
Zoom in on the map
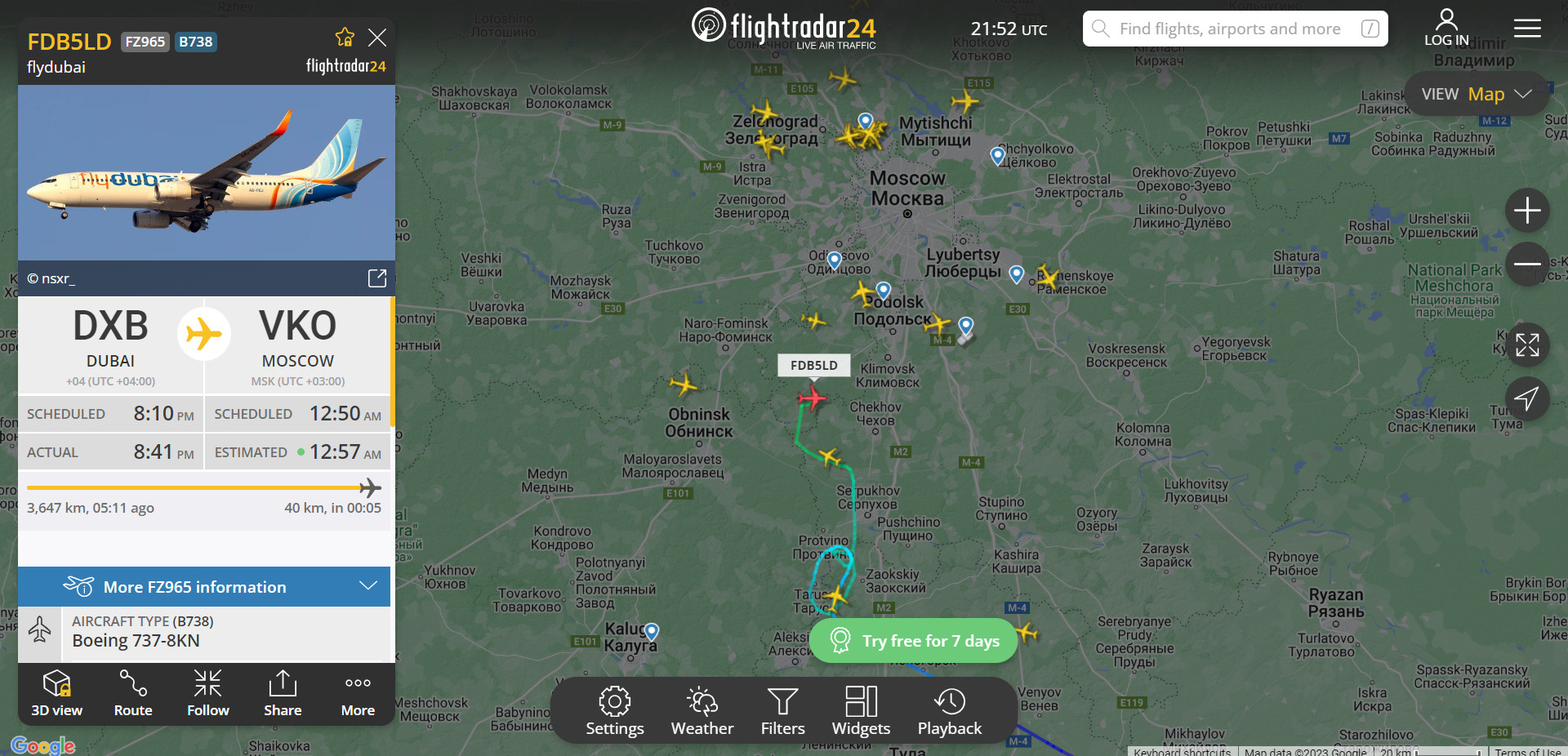1527,211
